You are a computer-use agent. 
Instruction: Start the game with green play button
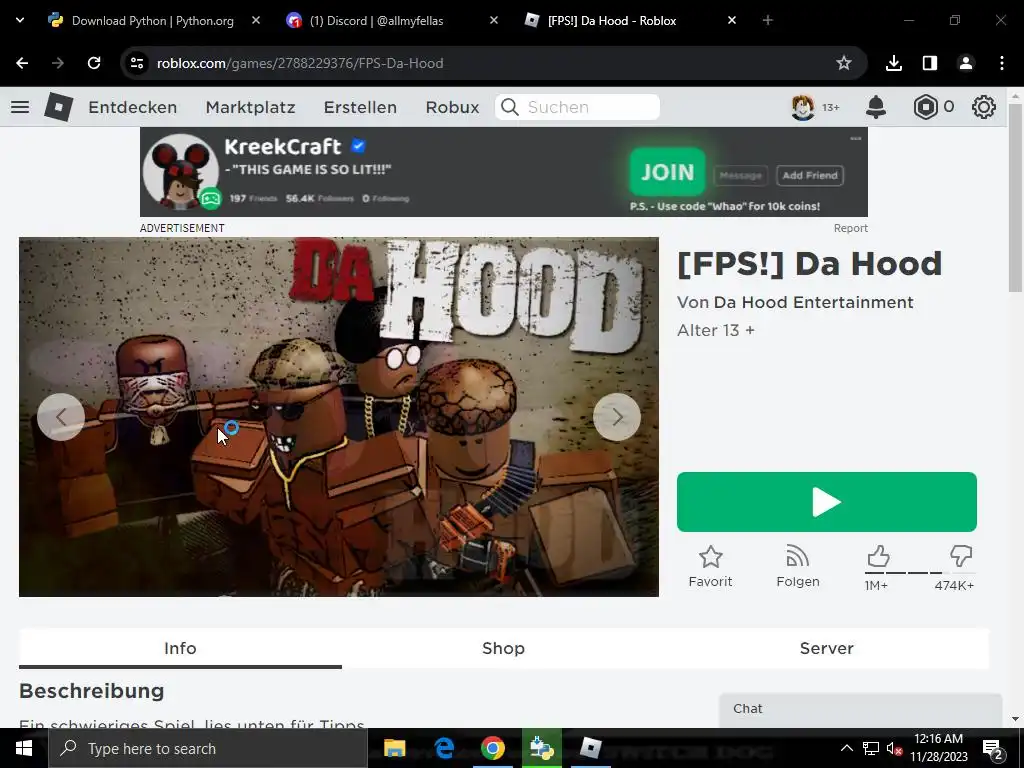point(827,502)
